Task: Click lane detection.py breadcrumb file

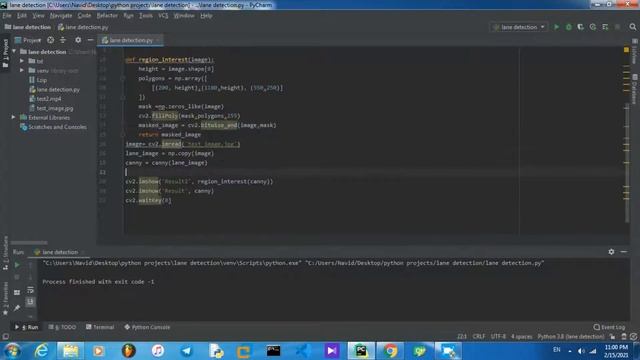Action: point(83,27)
